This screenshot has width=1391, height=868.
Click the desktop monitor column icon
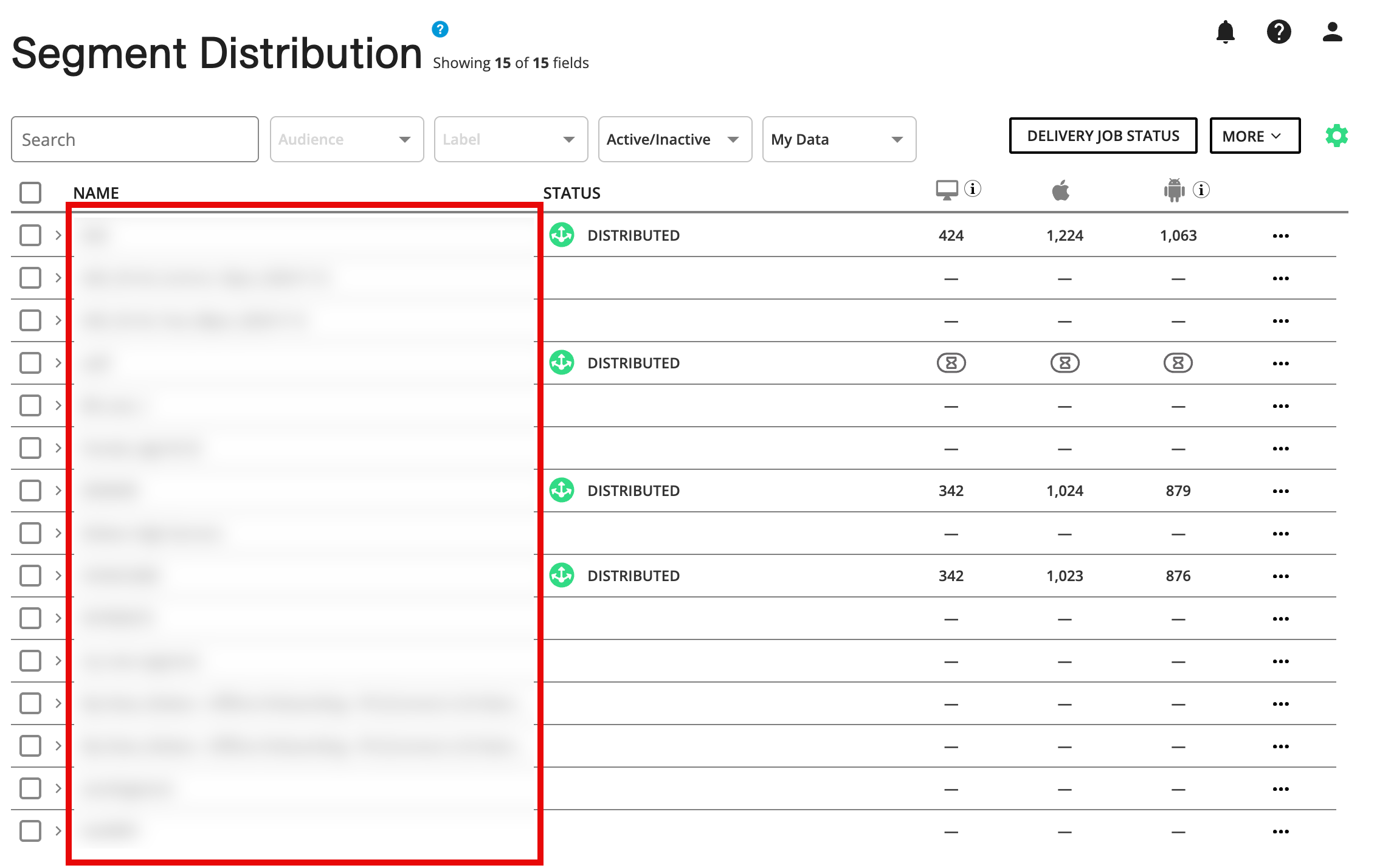947,190
